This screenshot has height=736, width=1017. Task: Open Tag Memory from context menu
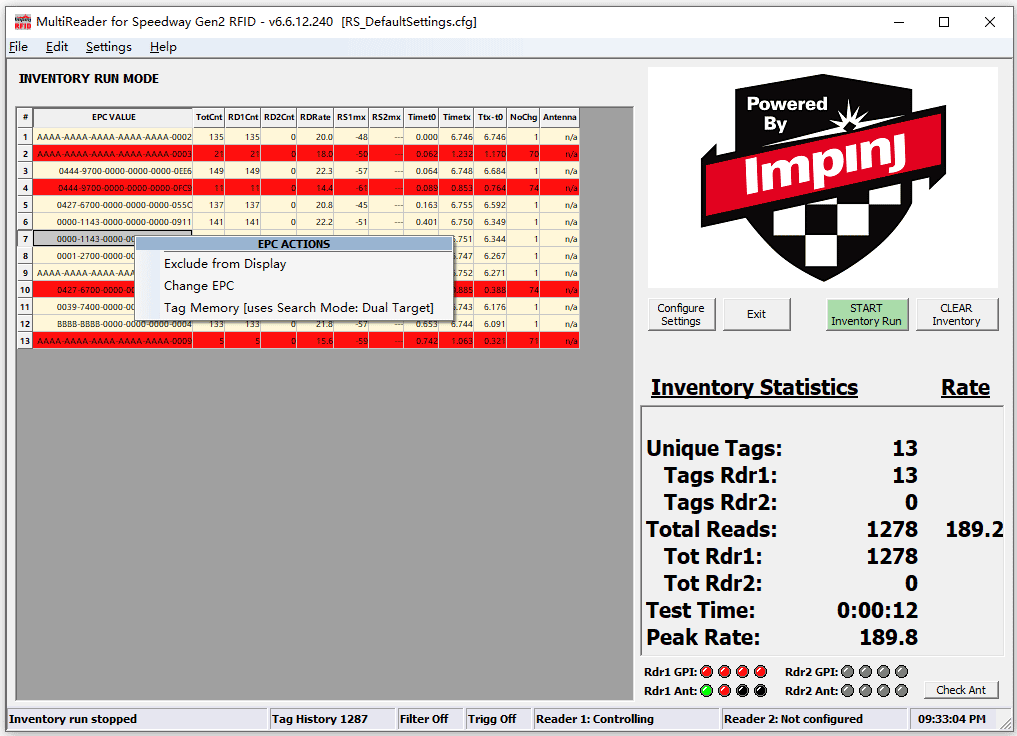pos(298,308)
